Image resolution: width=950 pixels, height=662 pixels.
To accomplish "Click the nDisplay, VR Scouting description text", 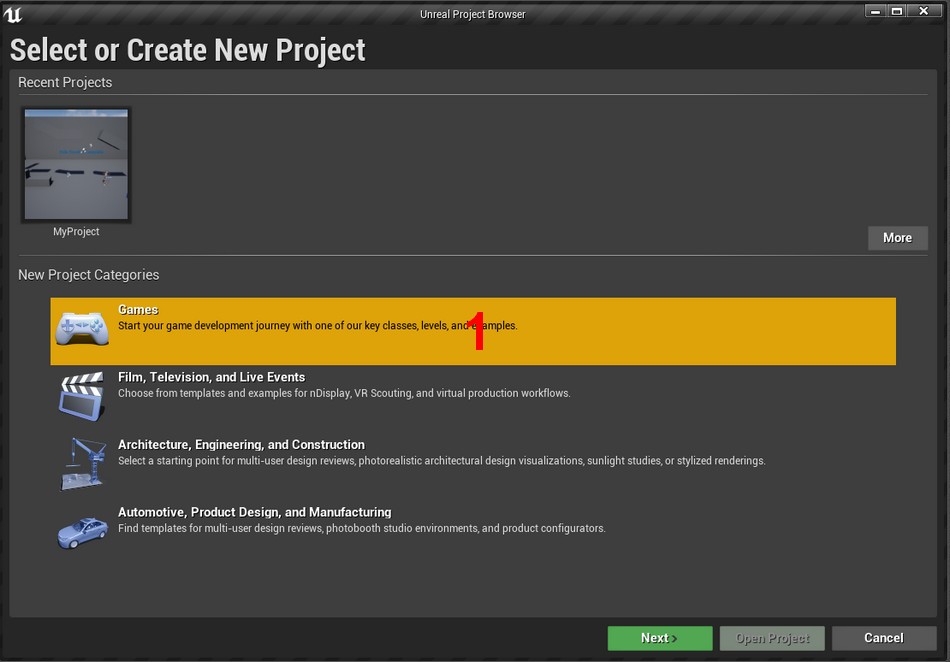I will 344,393.
